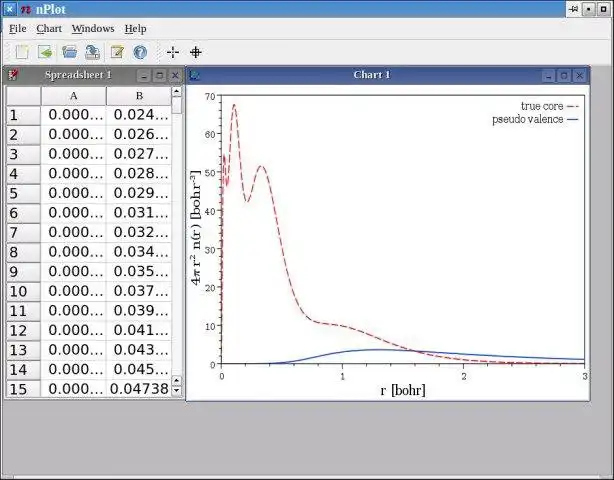The width and height of the screenshot is (614, 480).
Task: Click cell B15 showing 0.04738
Action: (x=139, y=389)
